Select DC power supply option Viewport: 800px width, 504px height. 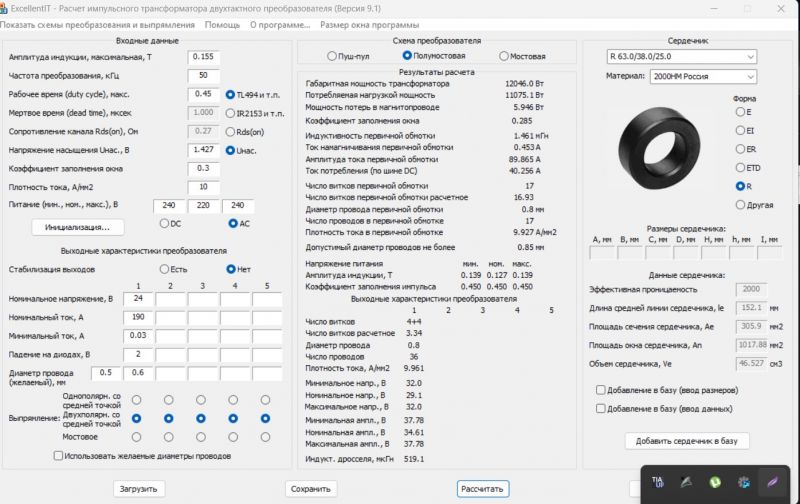coord(164,223)
